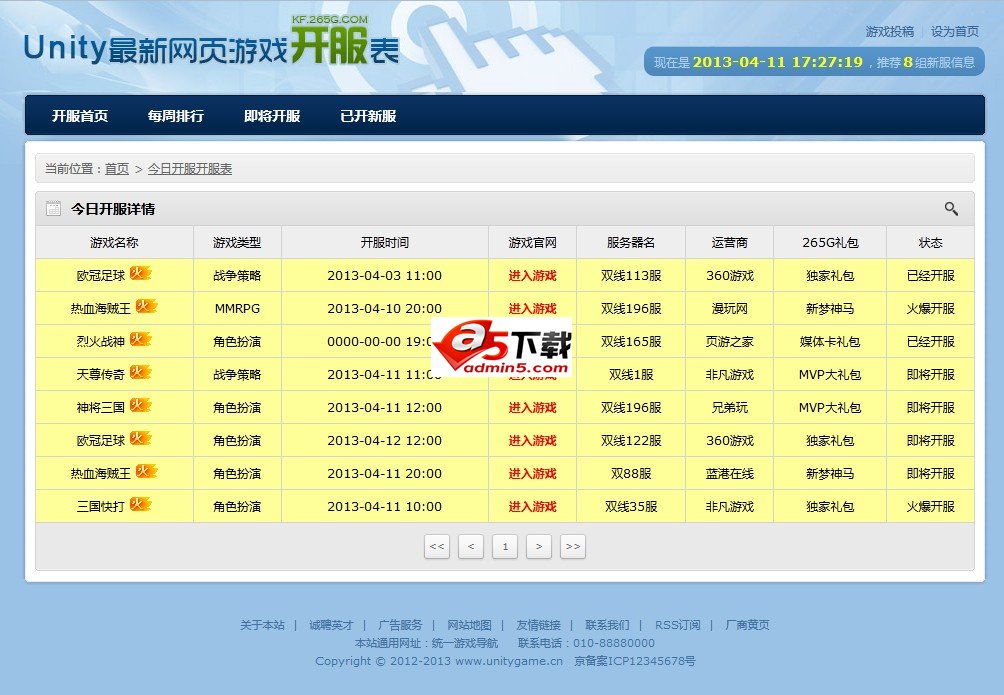Click 火爆开服 status in 三国快打 row
The height and width of the screenshot is (695, 1004).
(930, 507)
